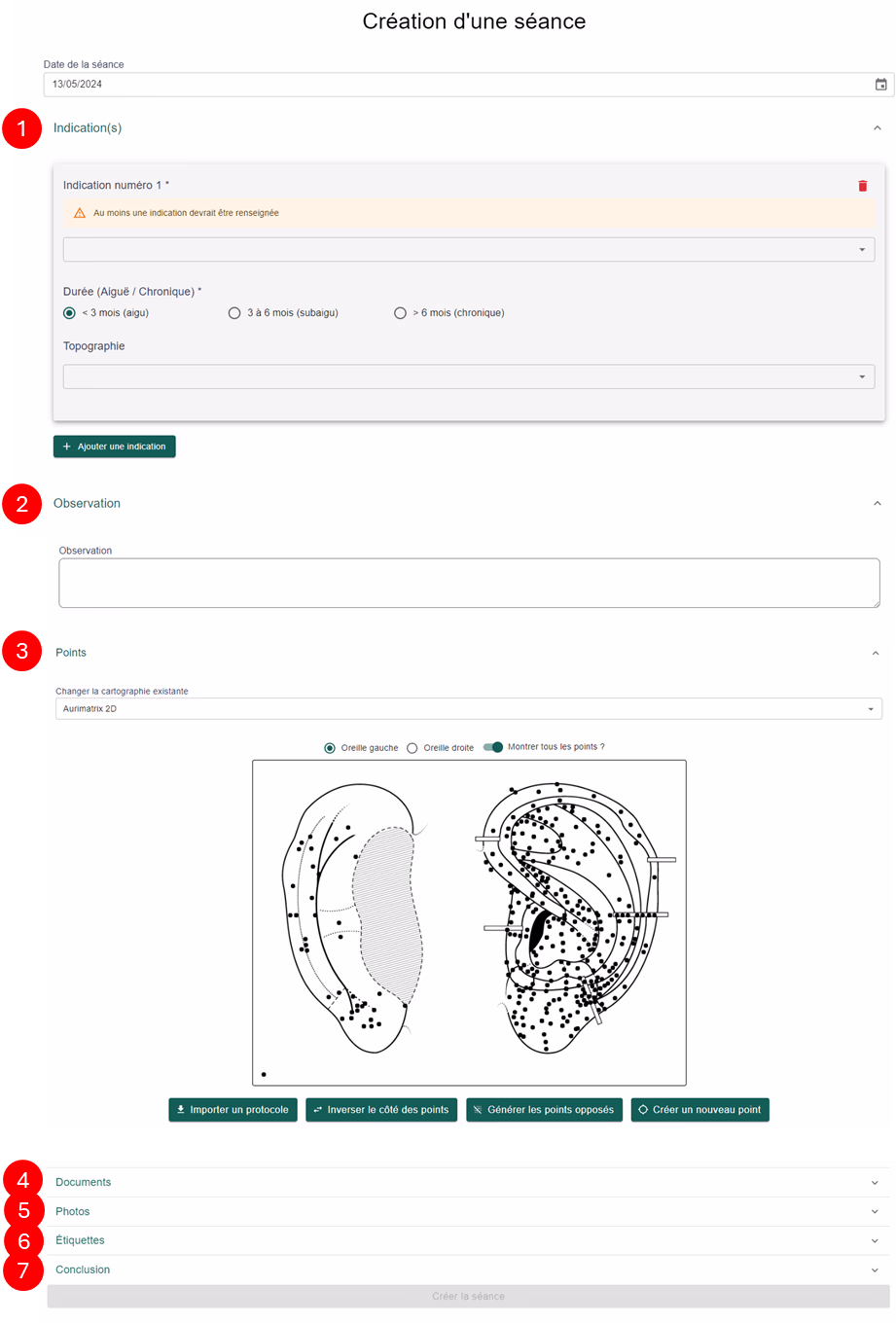Click 'Importer un protocole' button
The width and height of the screenshot is (896, 1323).
(x=233, y=1110)
